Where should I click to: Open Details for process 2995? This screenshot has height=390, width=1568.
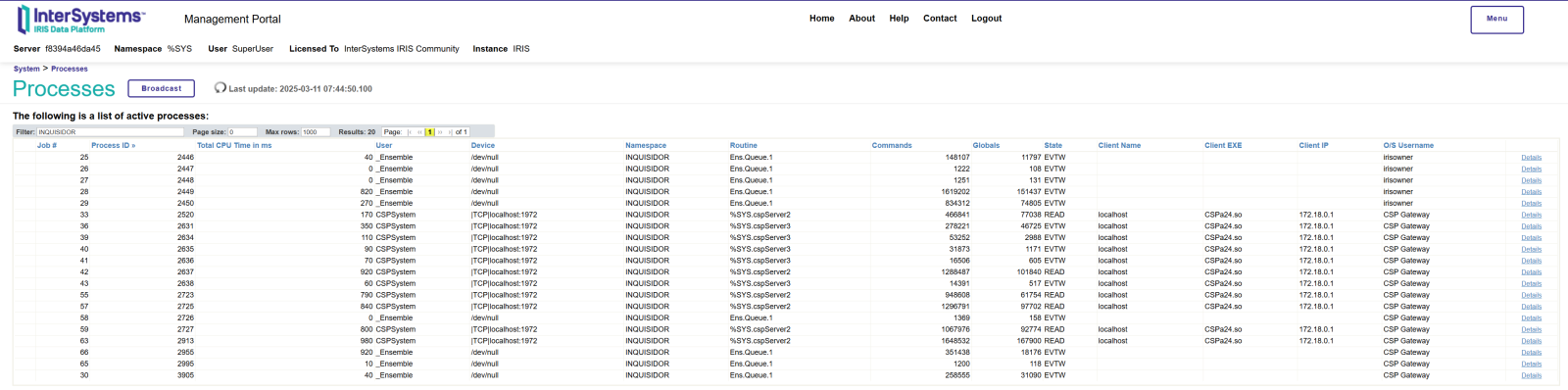[x=1532, y=364]
